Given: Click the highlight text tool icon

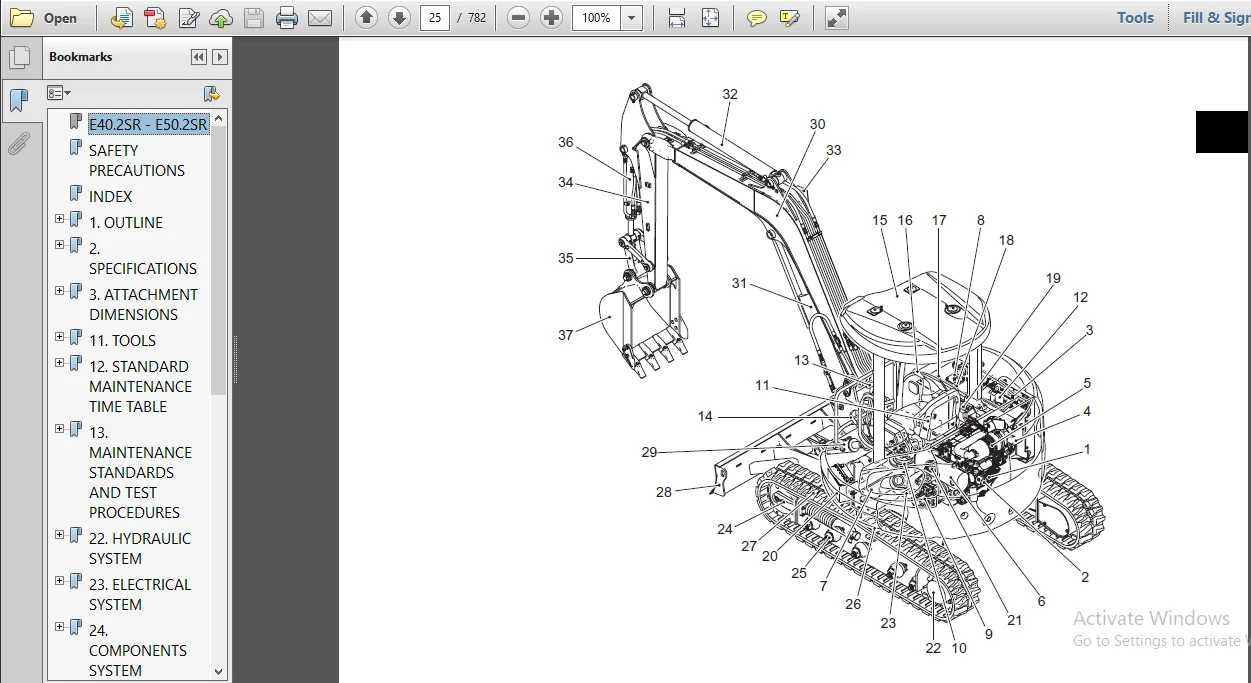Looking at the screenshot, I should tap(789, 18).
